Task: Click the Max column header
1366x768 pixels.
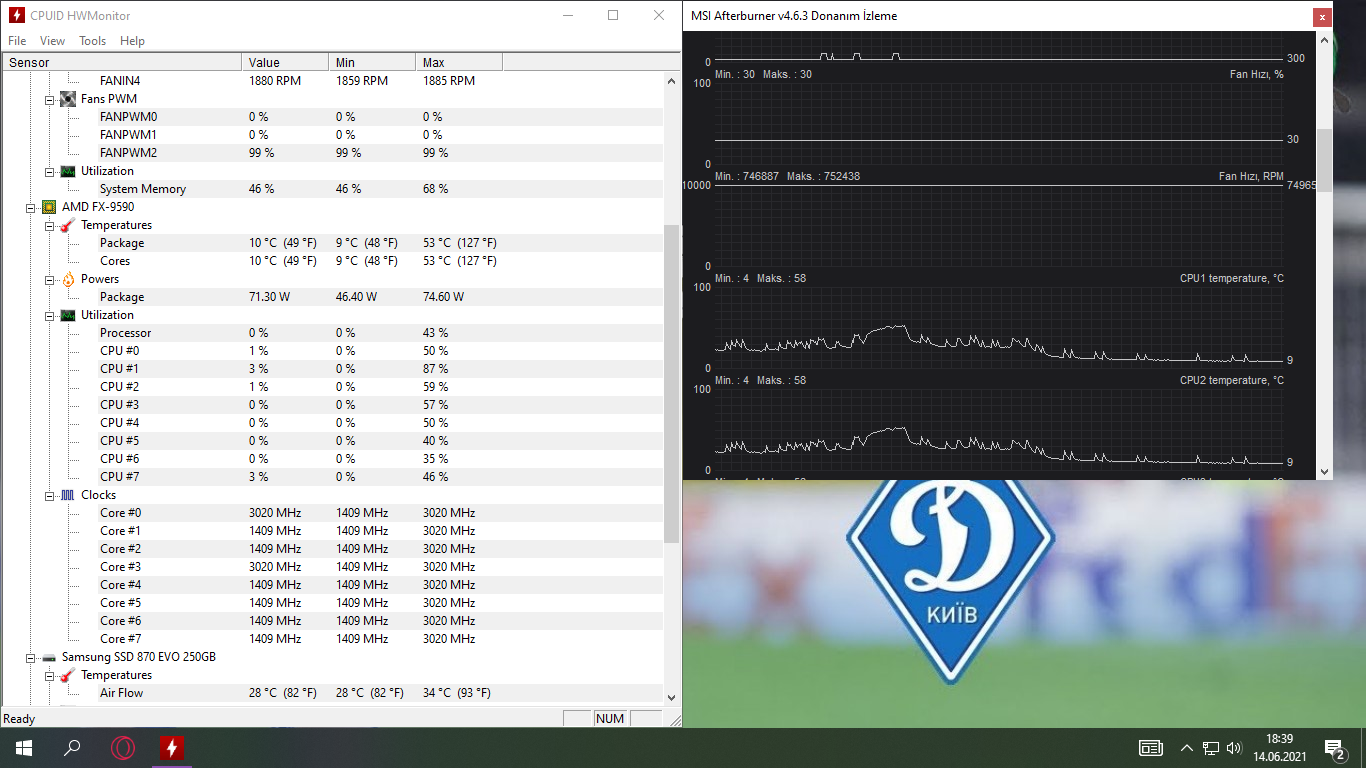Action: [x=459, y=62]
